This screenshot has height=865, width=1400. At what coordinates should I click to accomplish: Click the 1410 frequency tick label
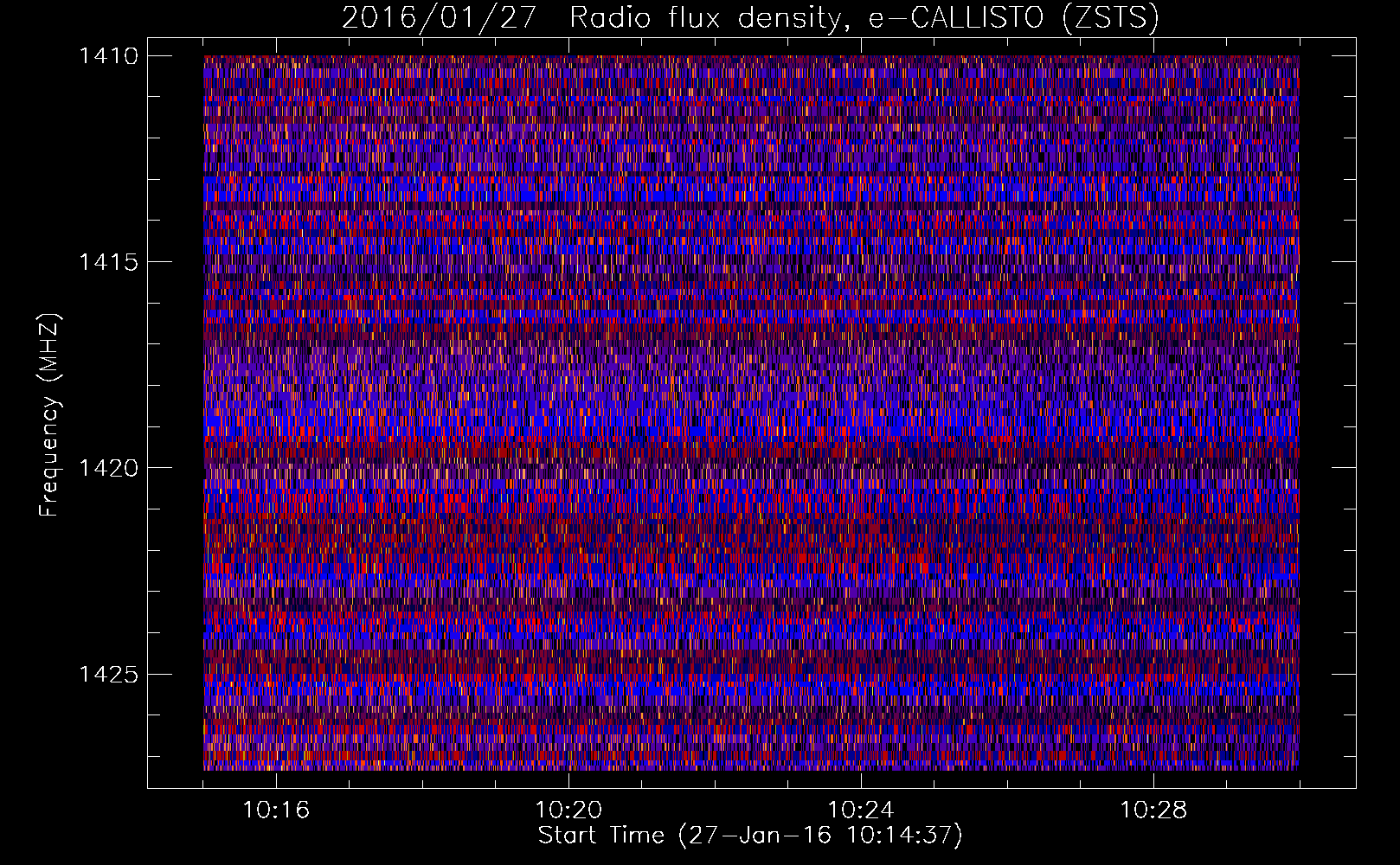pyautogui.click(x=108, y=56)
